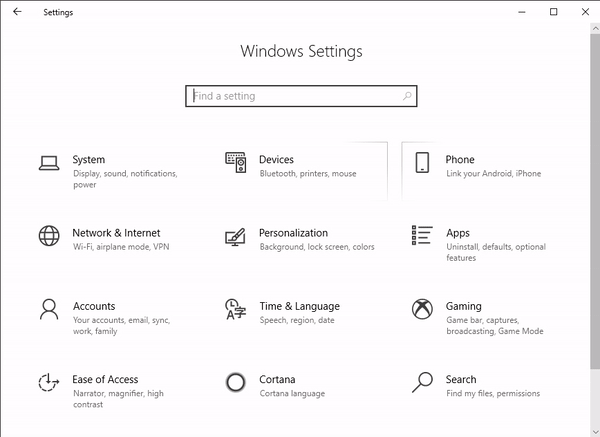Screen dimensions: 600x437
Task: Open the Gaming title link
Action: (463, 306)
